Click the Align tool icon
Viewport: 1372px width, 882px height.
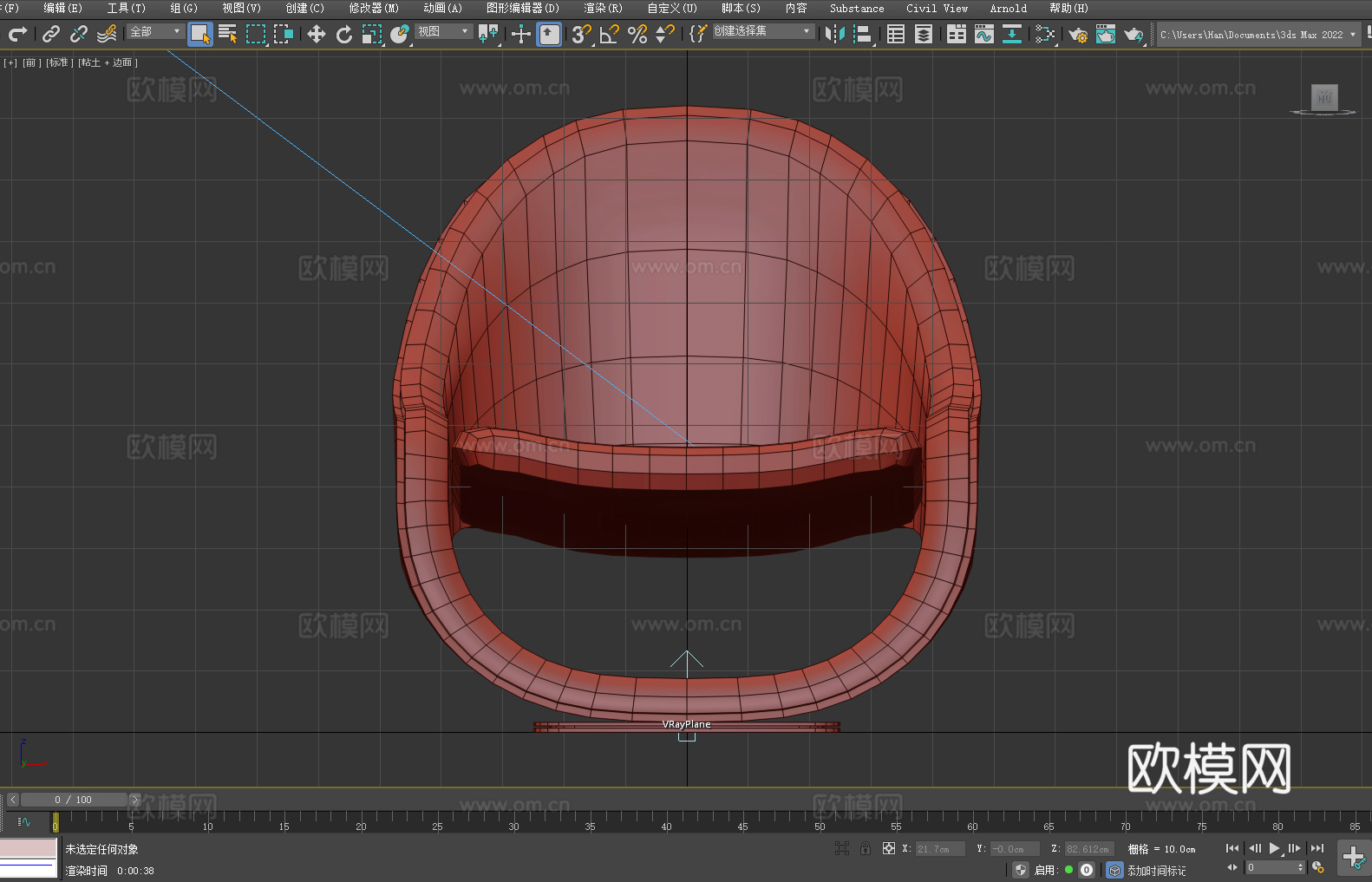[863, 34]
